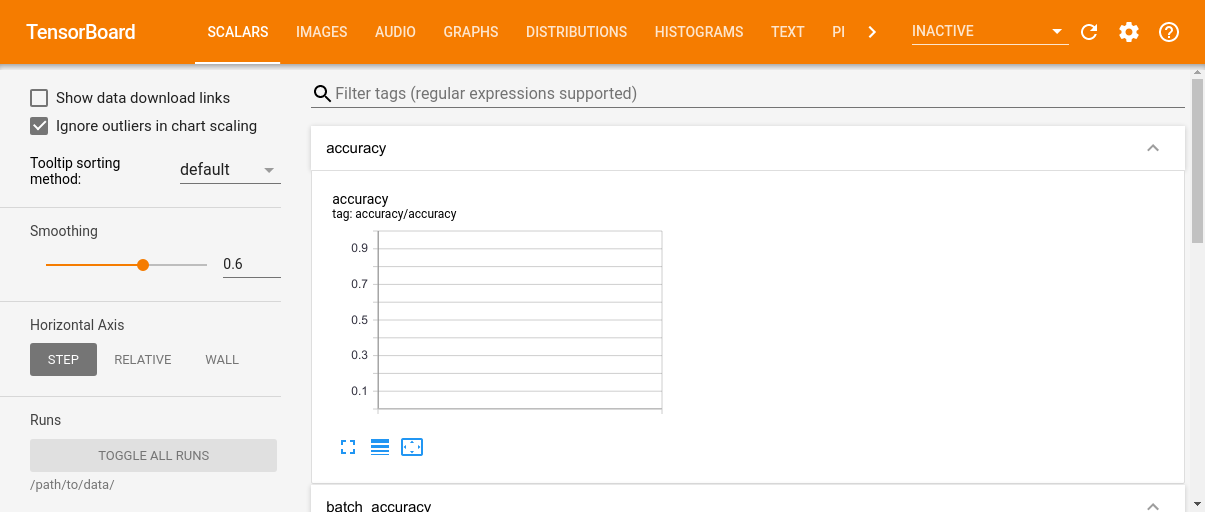Viewport: 1205px width, 512px height.
Task: Expand accuracy chart to full size
Action: 348,447
